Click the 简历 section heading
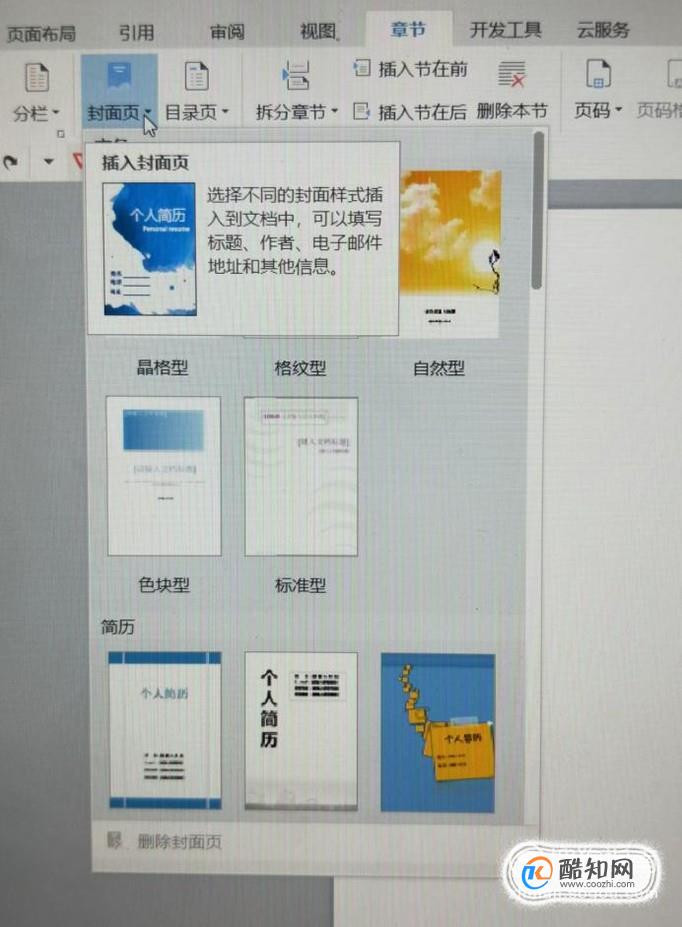 click(118, 626)
